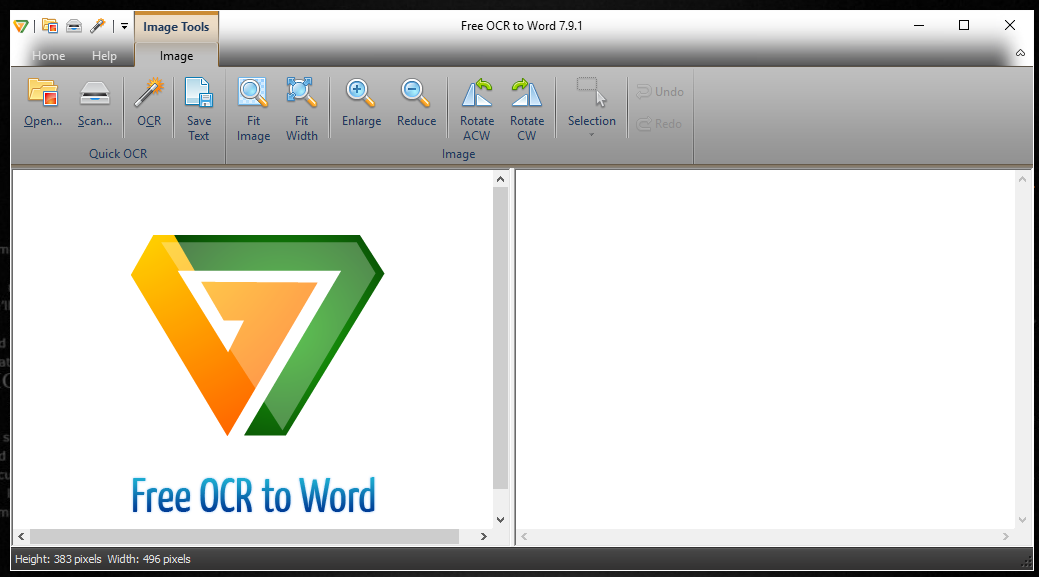
Task: Close the Free OCR to Word window
Action: click(1010, 26)
